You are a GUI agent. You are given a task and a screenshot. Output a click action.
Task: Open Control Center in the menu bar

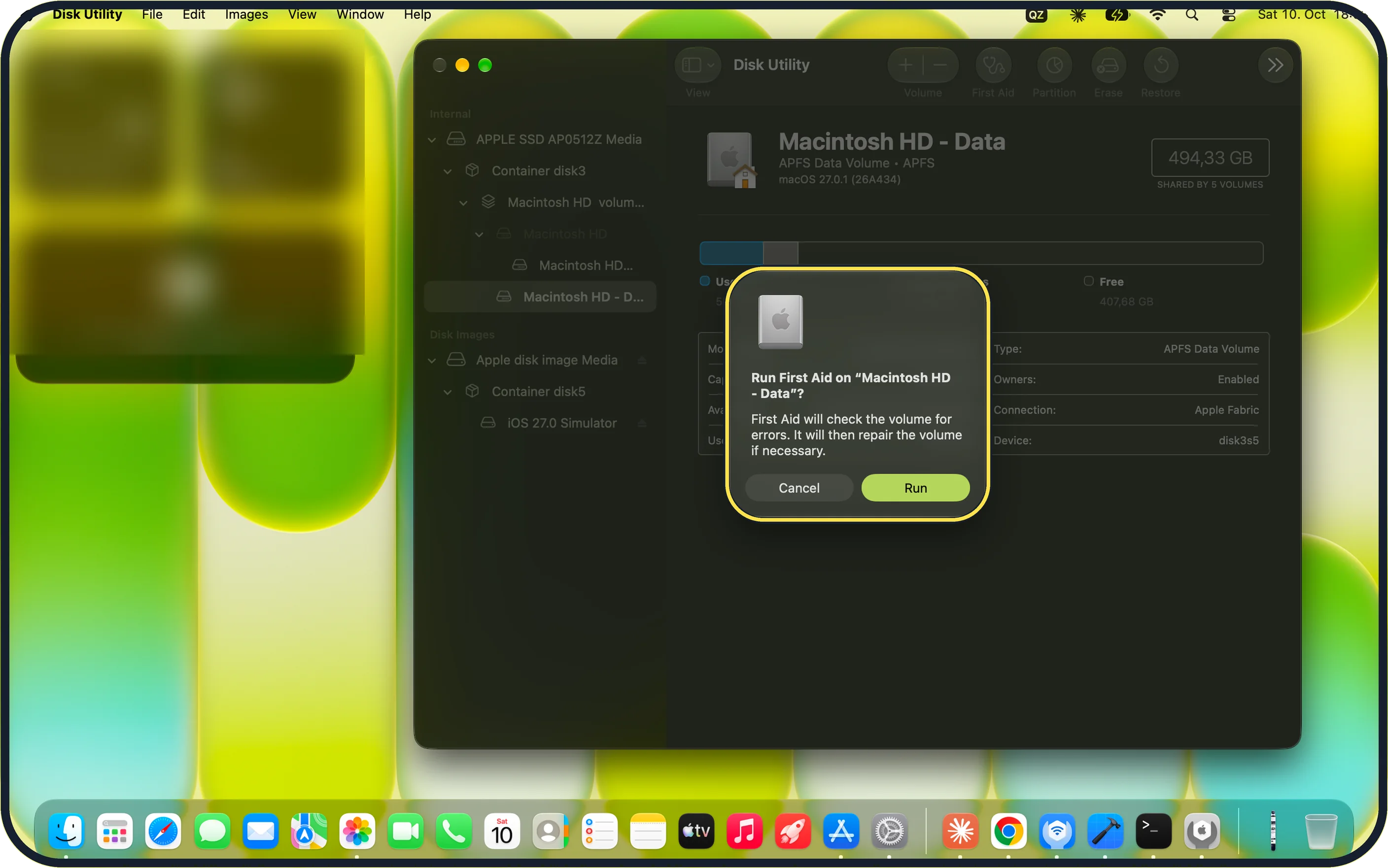click(1228, 14)
